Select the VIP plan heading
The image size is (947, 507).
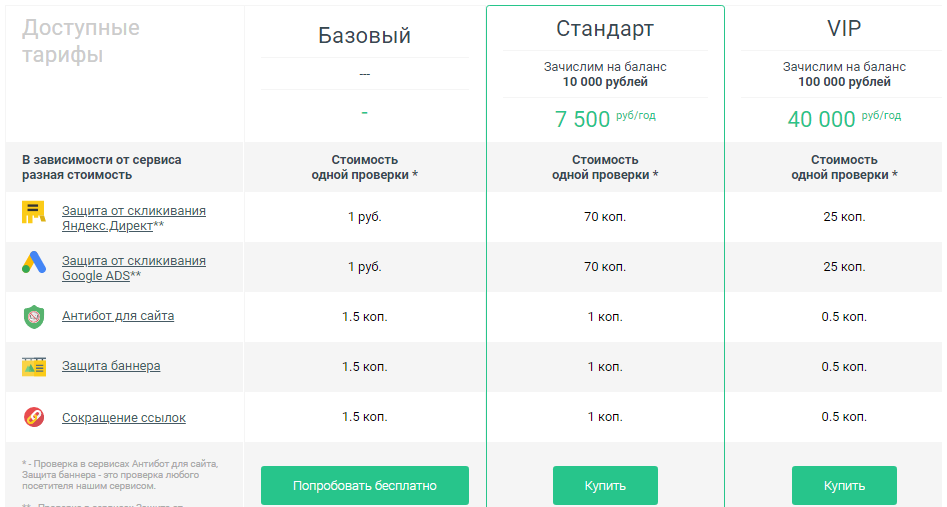coord(844,27)
